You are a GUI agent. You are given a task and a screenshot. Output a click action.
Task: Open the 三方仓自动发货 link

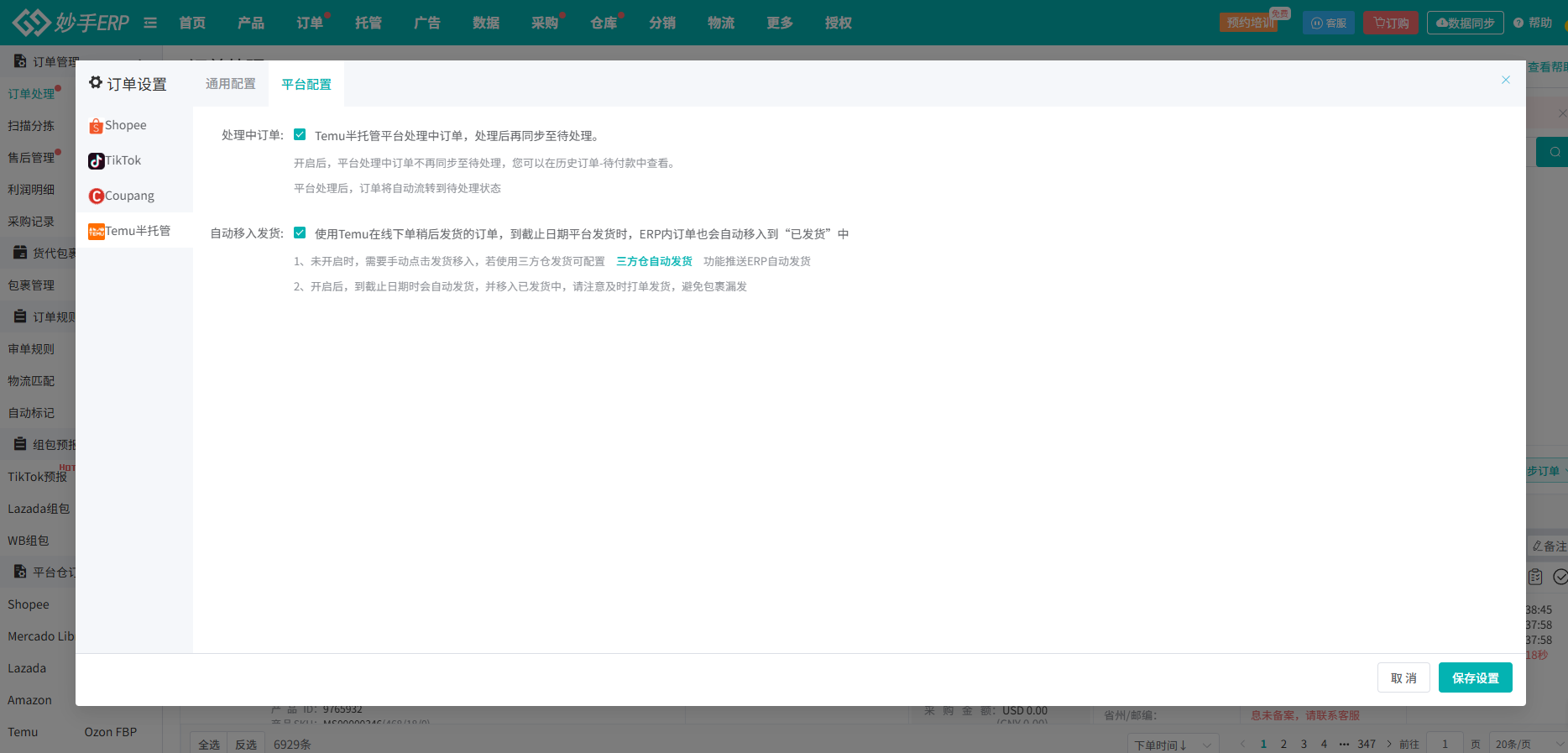[x=654, y=261]
